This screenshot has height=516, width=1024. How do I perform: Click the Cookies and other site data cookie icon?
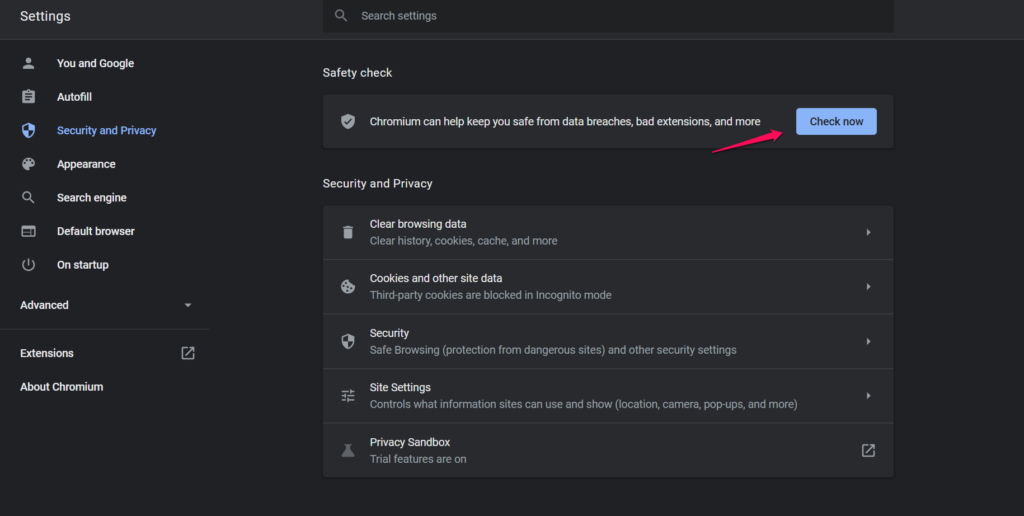coord(348,287)
